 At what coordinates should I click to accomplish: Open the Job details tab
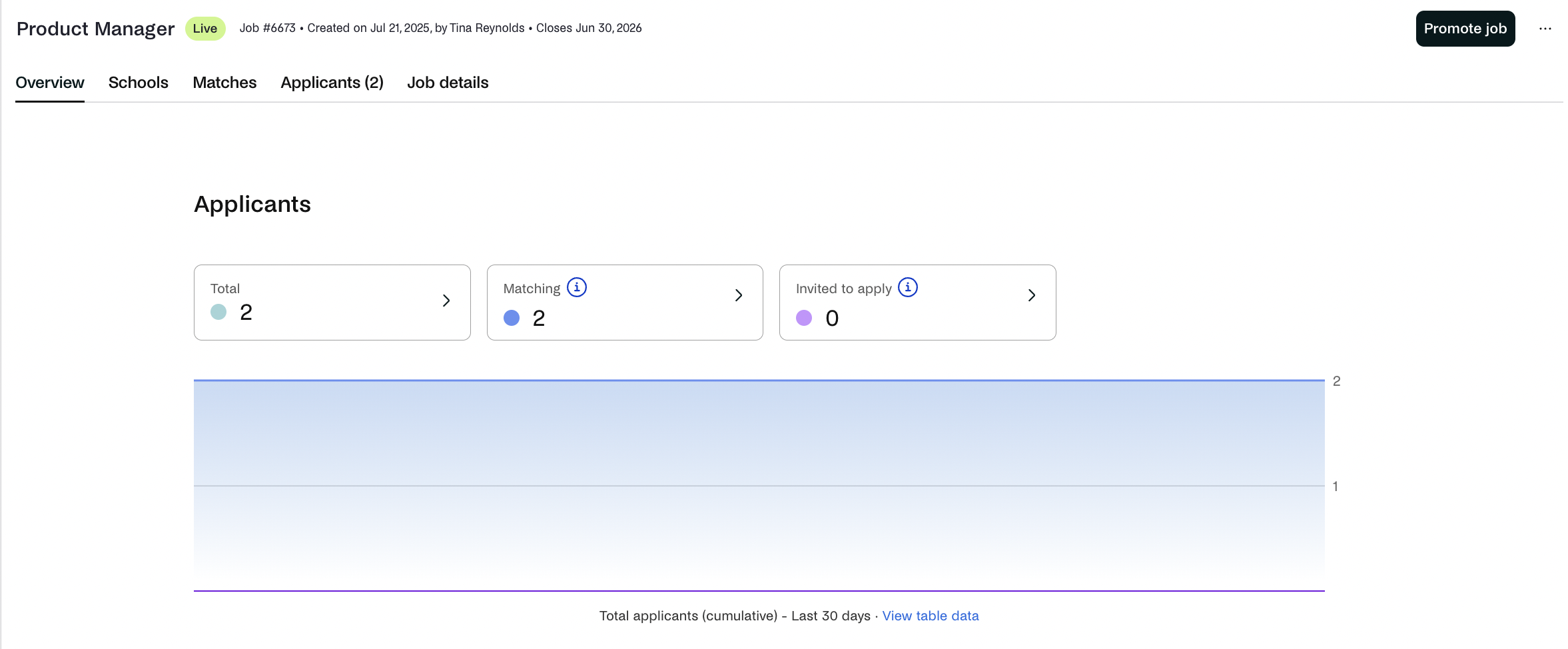pyautogui.click(x=448, y=83)
